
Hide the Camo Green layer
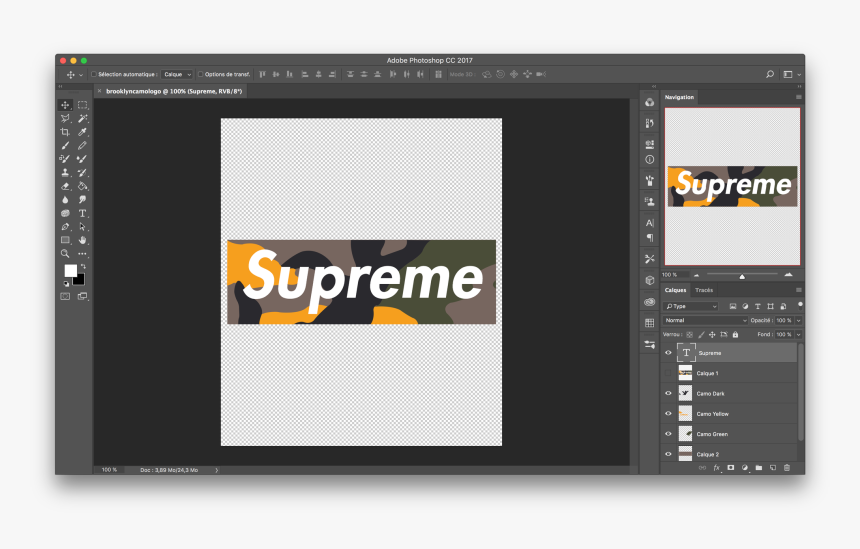click(x=669, y=434)
